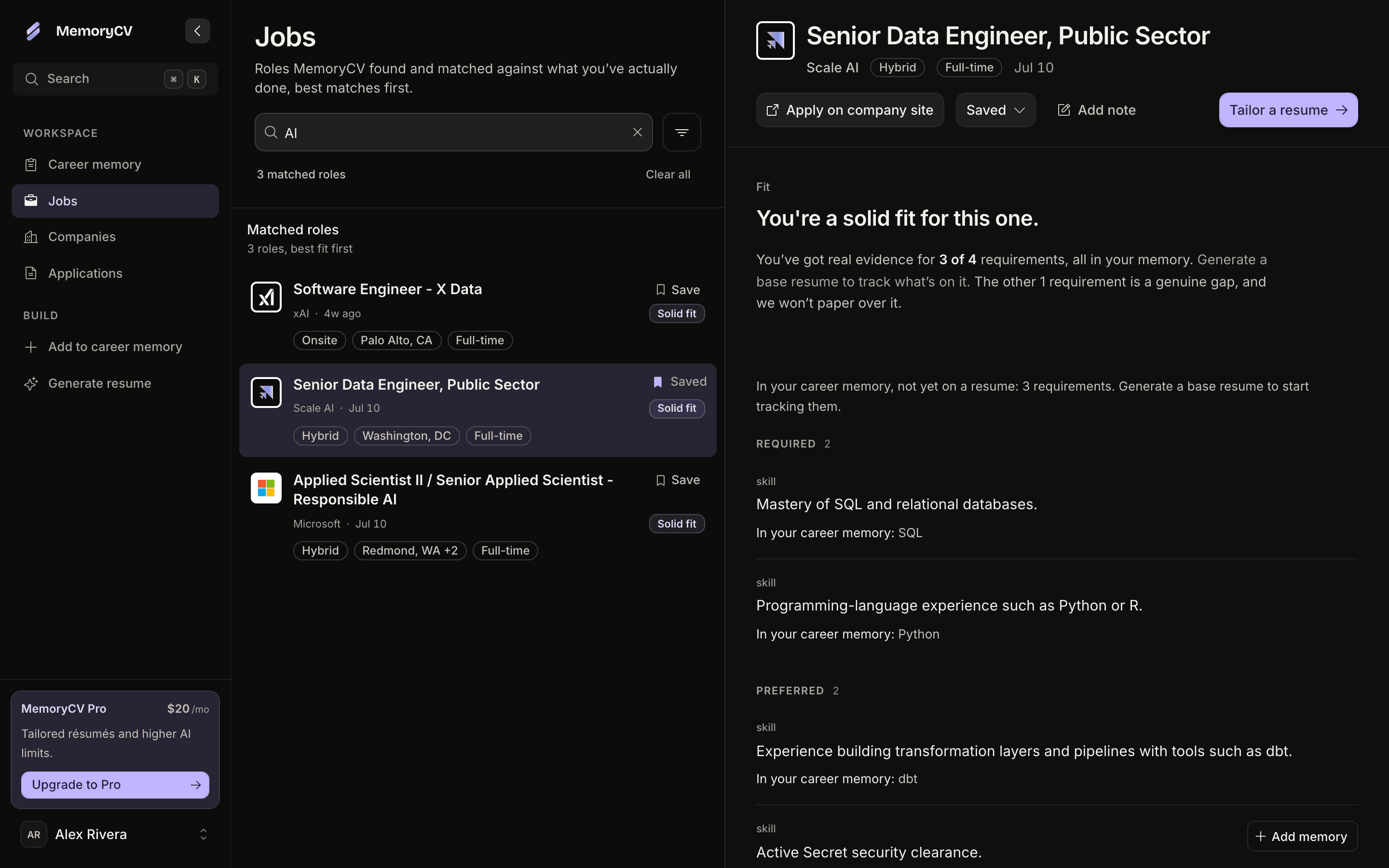This screenshot has width=1389, height=868.
Task: Click the Redmond, WA +2 location tag
Action: click(x=410, y=551)
